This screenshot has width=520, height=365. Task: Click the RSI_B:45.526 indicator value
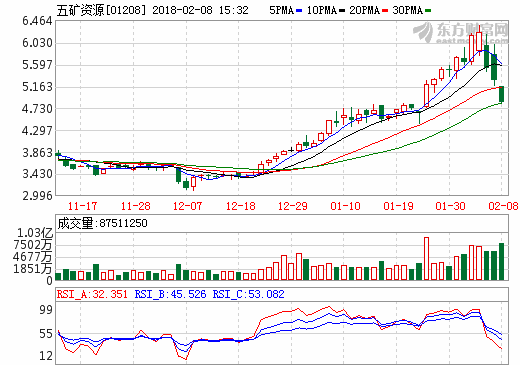[170, 294]
